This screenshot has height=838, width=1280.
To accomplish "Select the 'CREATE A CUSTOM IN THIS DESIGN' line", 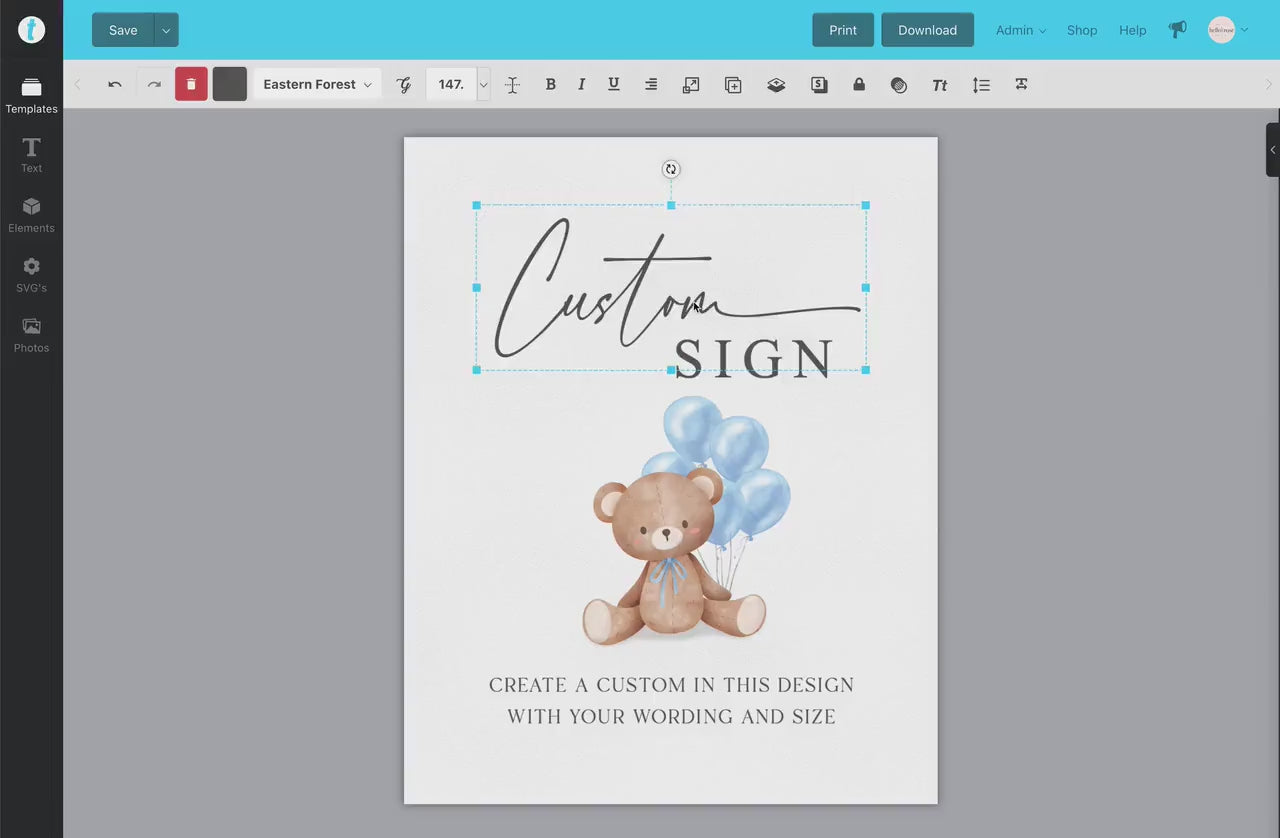I will tap(671, 685).
